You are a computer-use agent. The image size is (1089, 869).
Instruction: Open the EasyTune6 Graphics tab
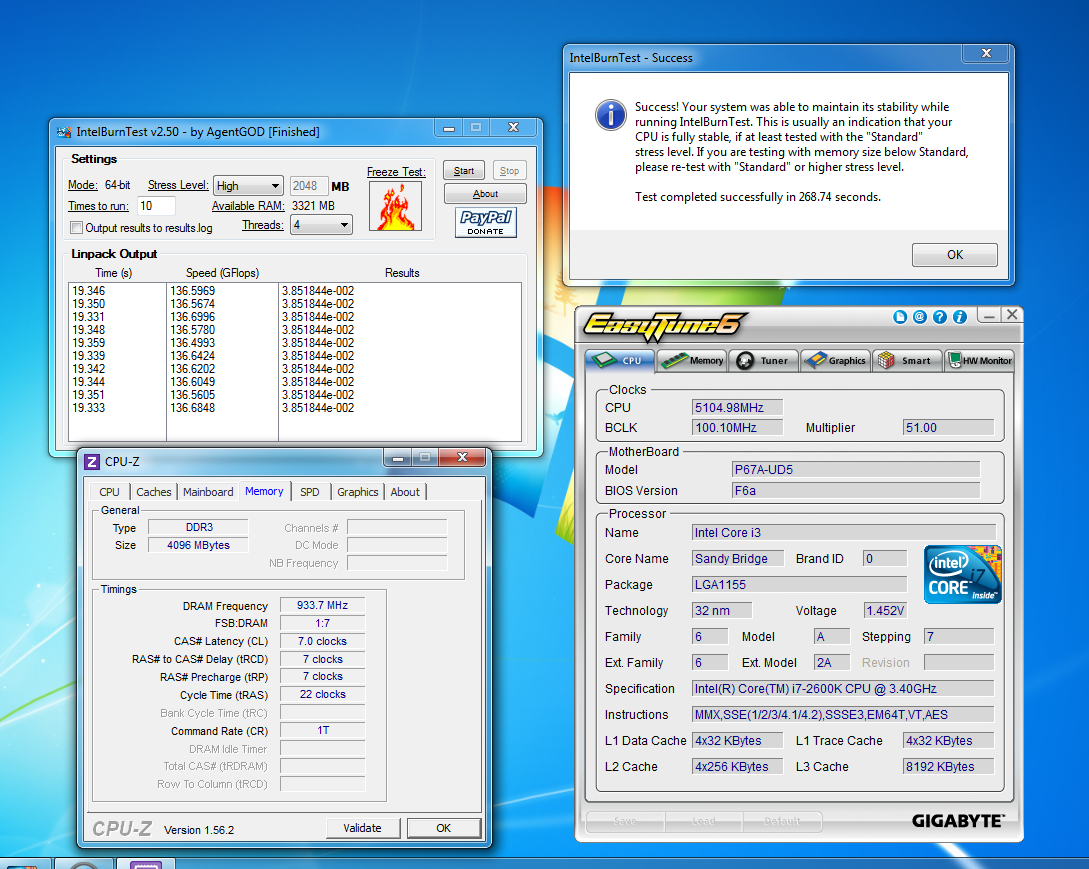(x=835, y=361)
